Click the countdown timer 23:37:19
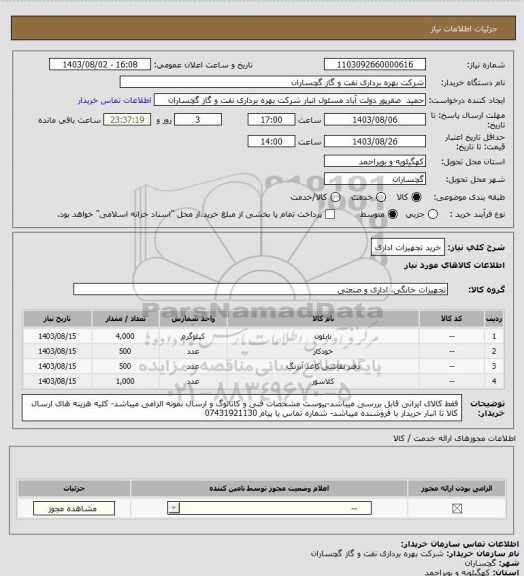This screenshot has height=576, width=524. pyautogui.click(x=127, y=120)
